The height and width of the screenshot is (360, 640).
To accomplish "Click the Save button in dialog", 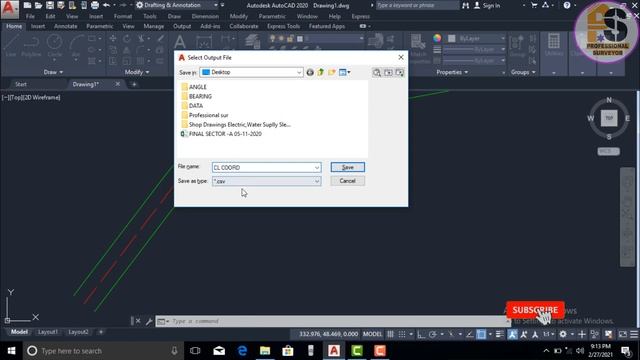I will [348, 167].
